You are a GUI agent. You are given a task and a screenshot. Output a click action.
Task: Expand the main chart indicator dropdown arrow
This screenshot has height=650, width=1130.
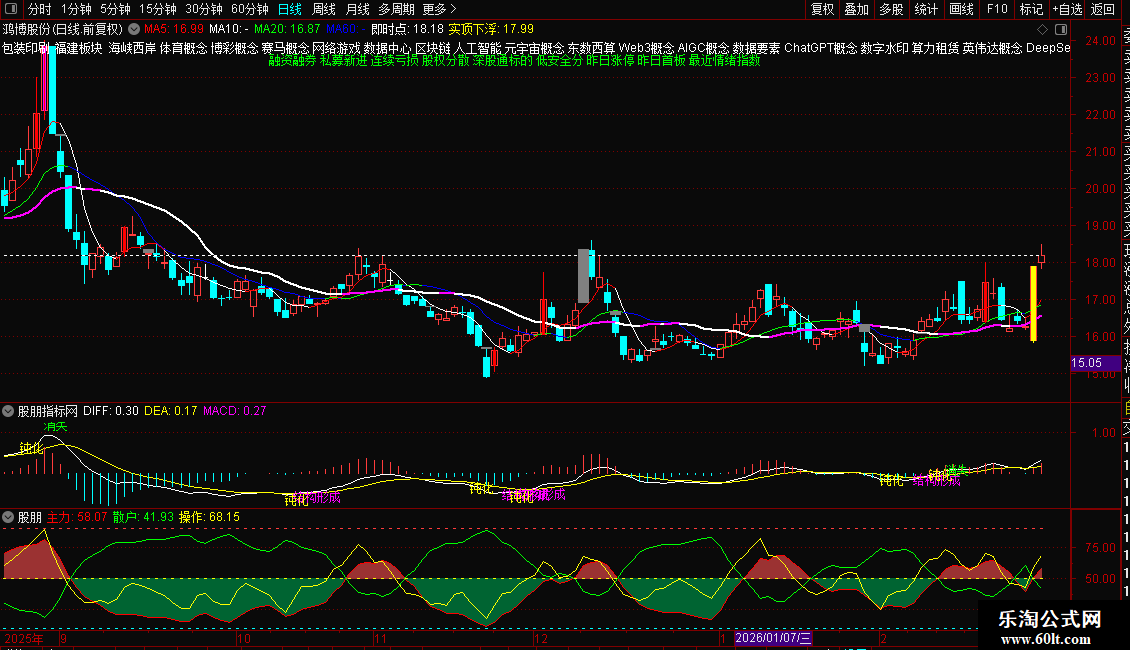click(x=136, y=29)
